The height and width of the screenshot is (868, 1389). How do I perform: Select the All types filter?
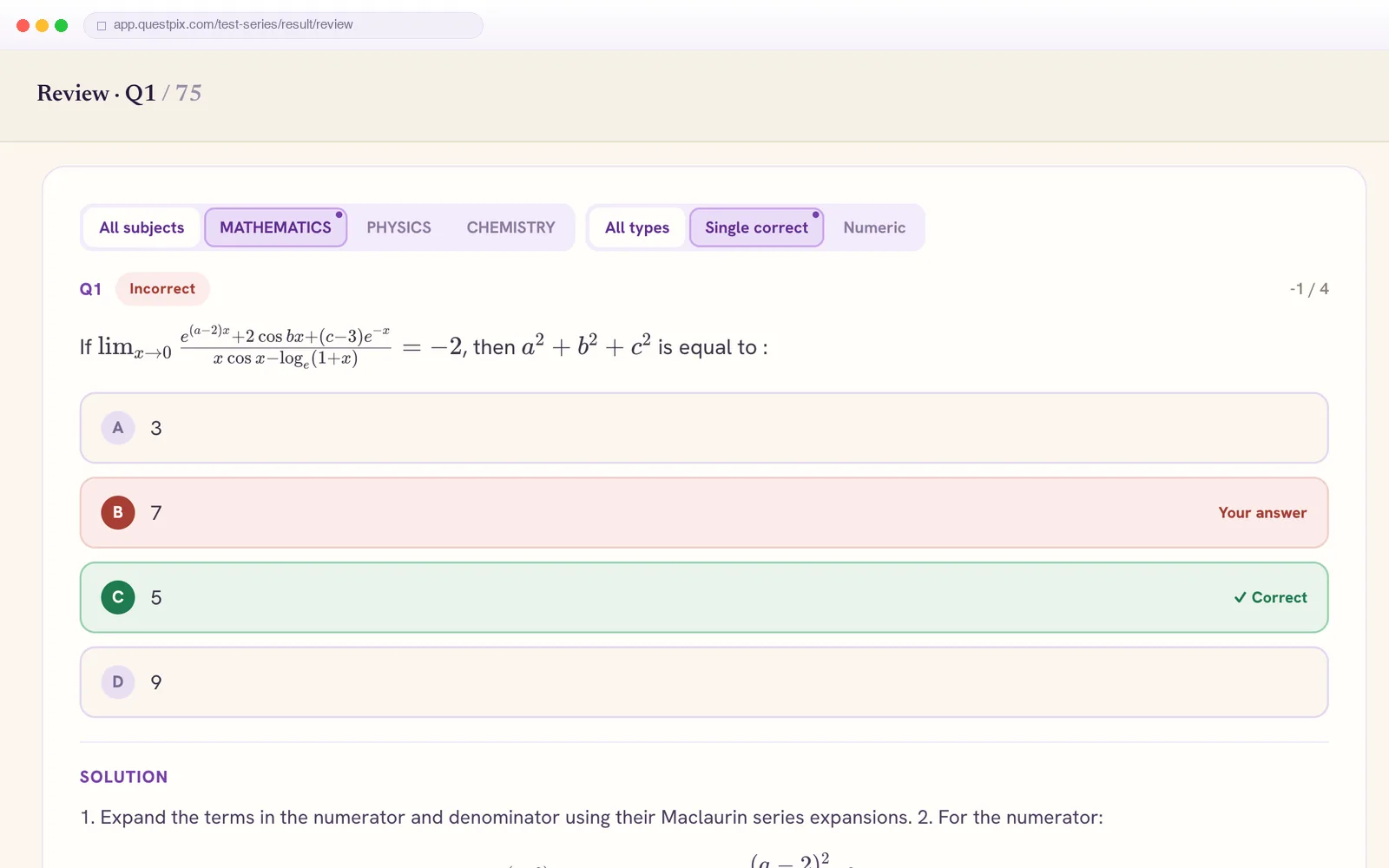pyautogui.click(x=637, y=227)
